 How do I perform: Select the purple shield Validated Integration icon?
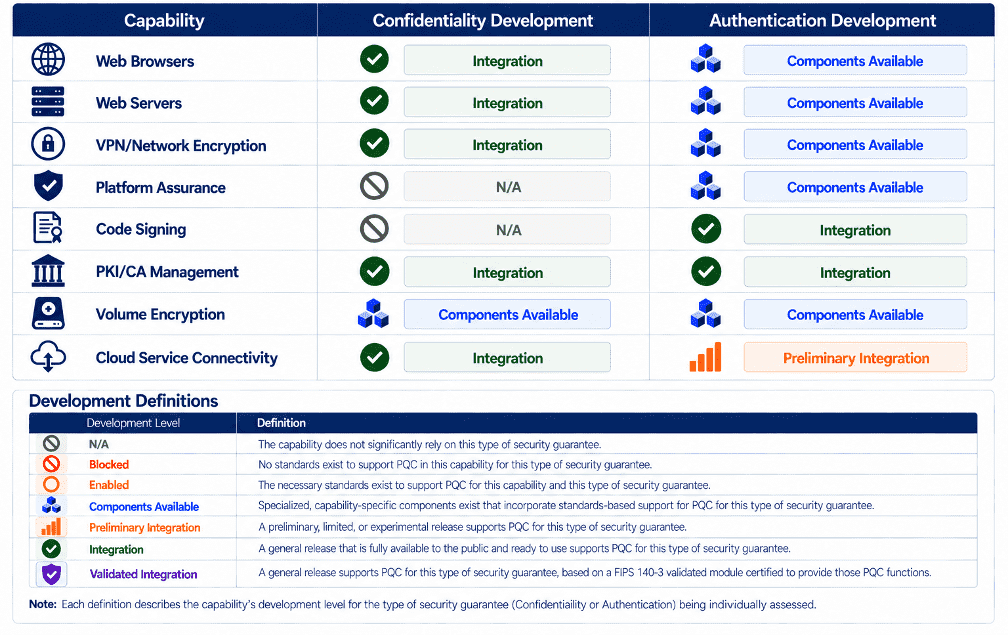point(51,574)
